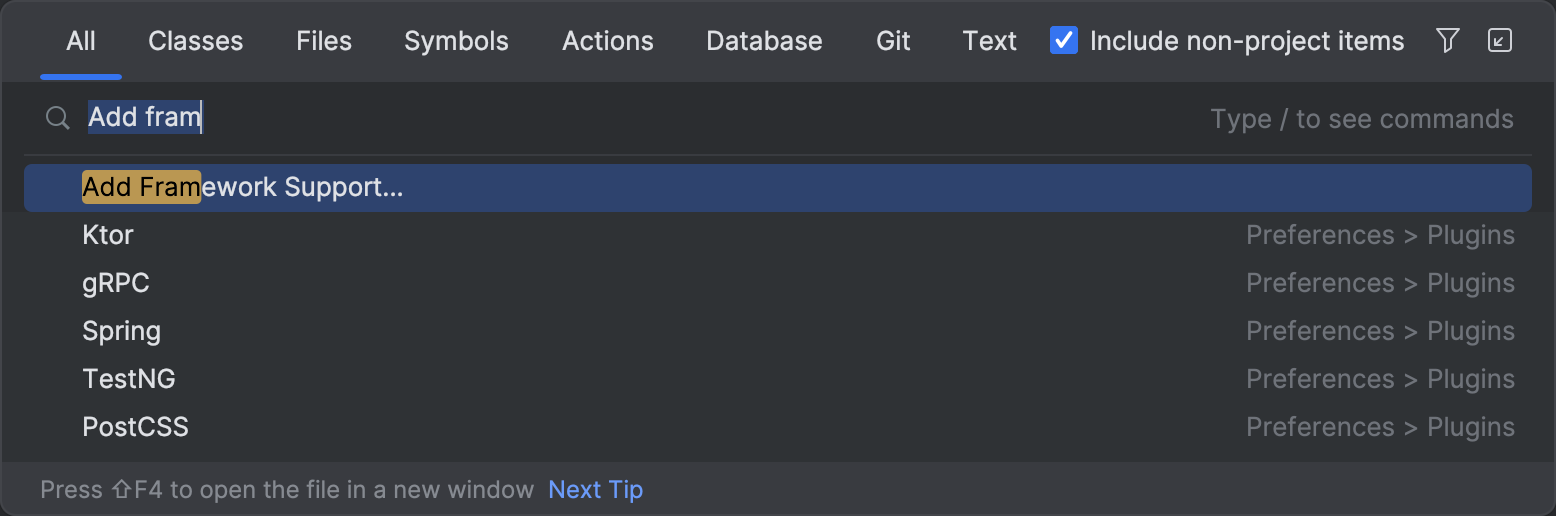Image resolution: width=1556 pixels, height=516 pixels.
Task: Click the filter funnel icon
Action: tap(1447, 40)
